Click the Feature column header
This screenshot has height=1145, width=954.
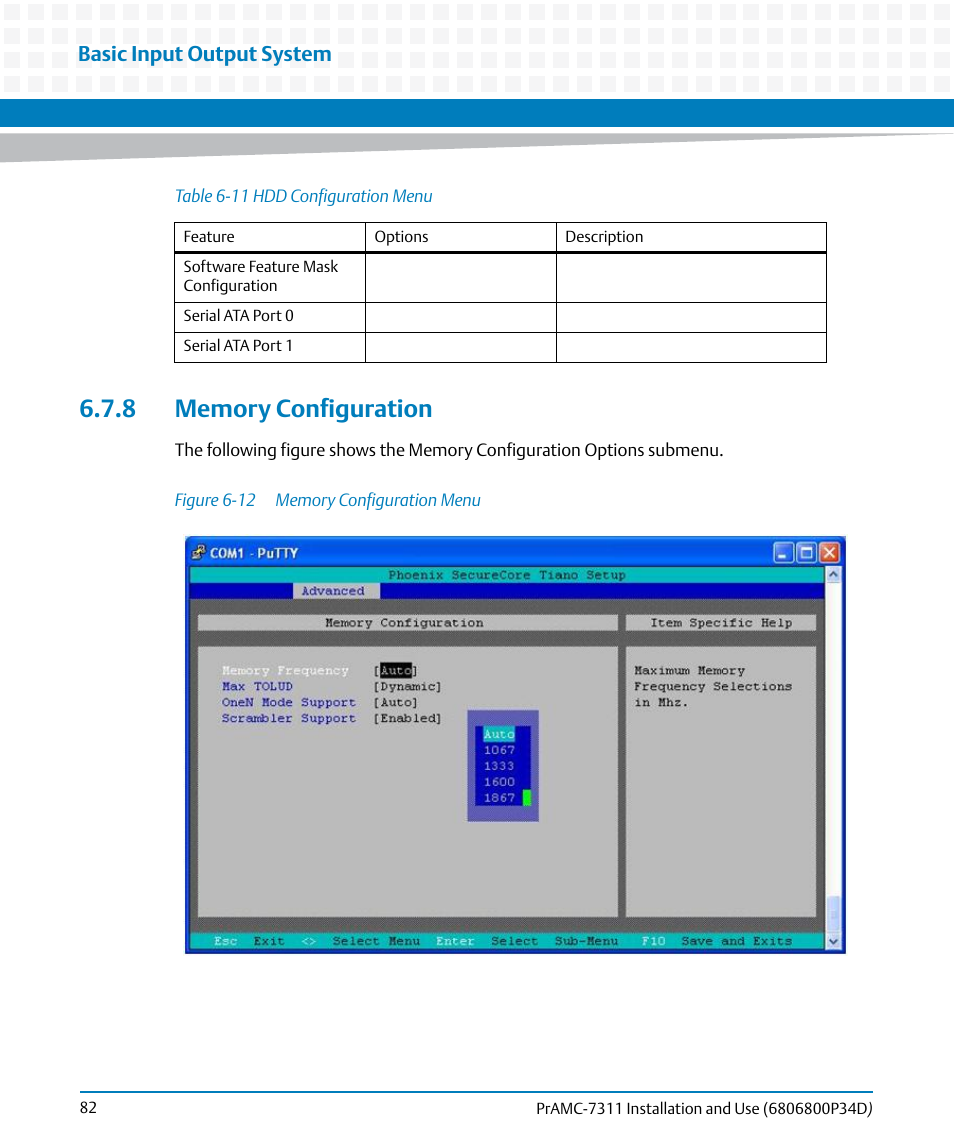270,237
